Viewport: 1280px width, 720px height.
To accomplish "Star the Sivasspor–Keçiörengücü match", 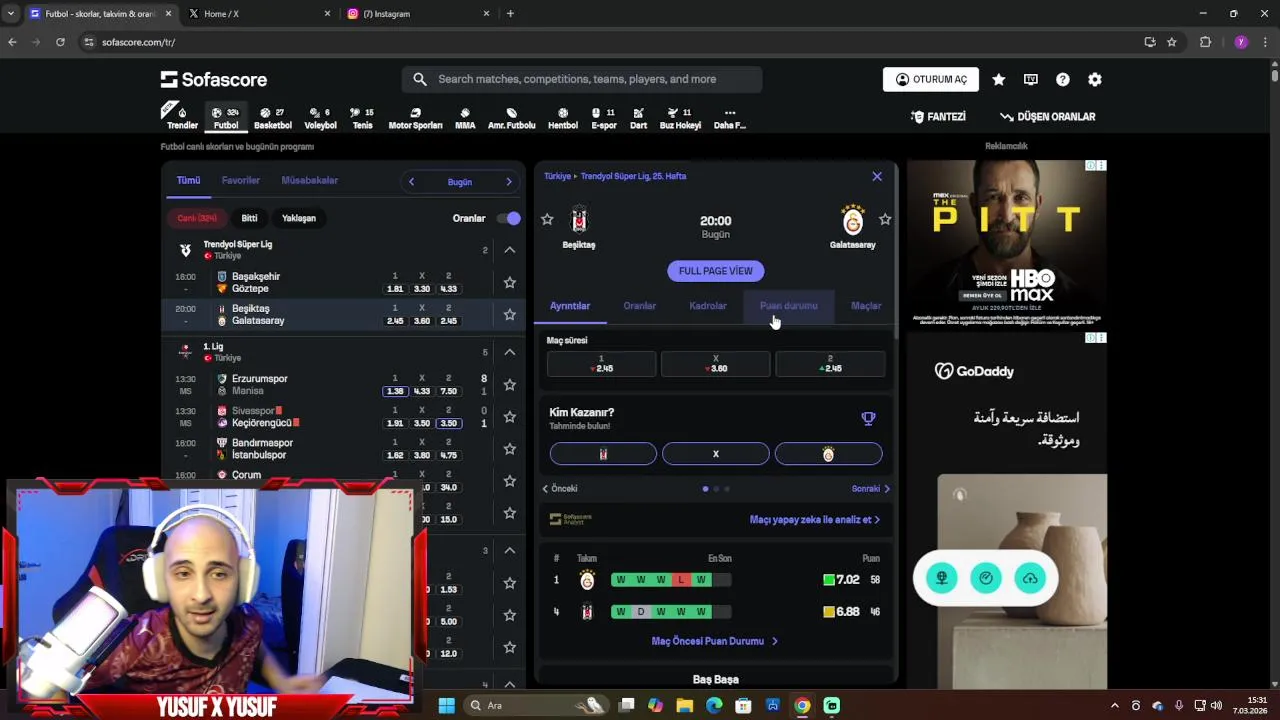I will [x=509, y=417].
